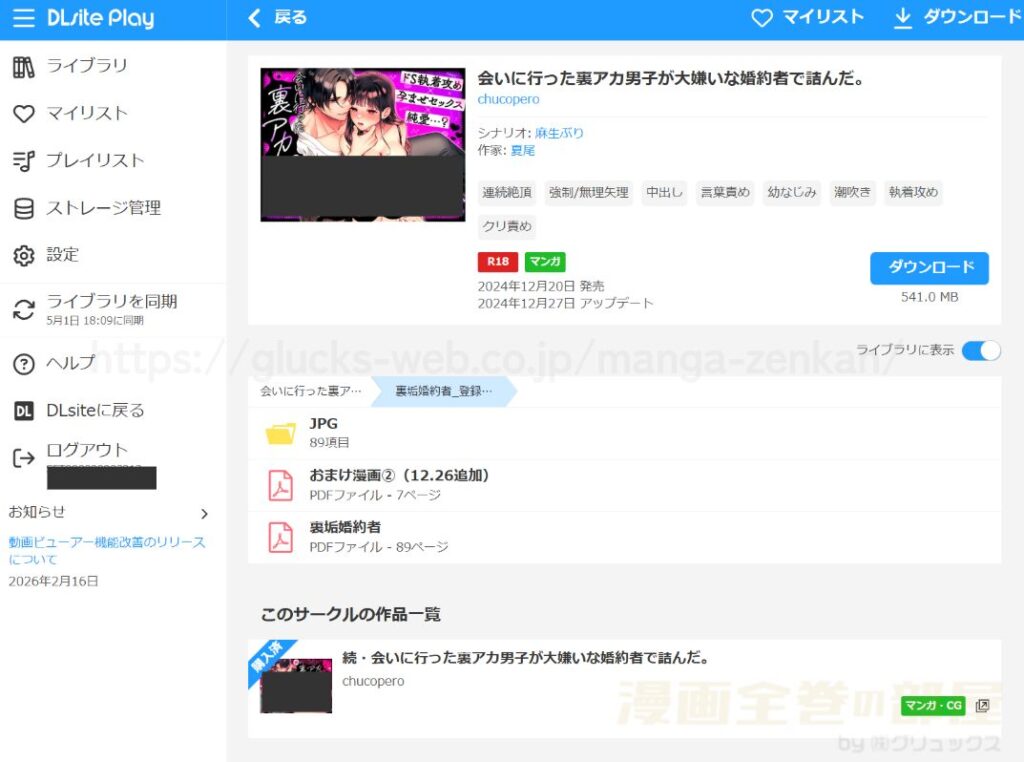Click the マイリスト heart icon in sidebar
The image size is (1024, 762).
[x=24, y=114]
